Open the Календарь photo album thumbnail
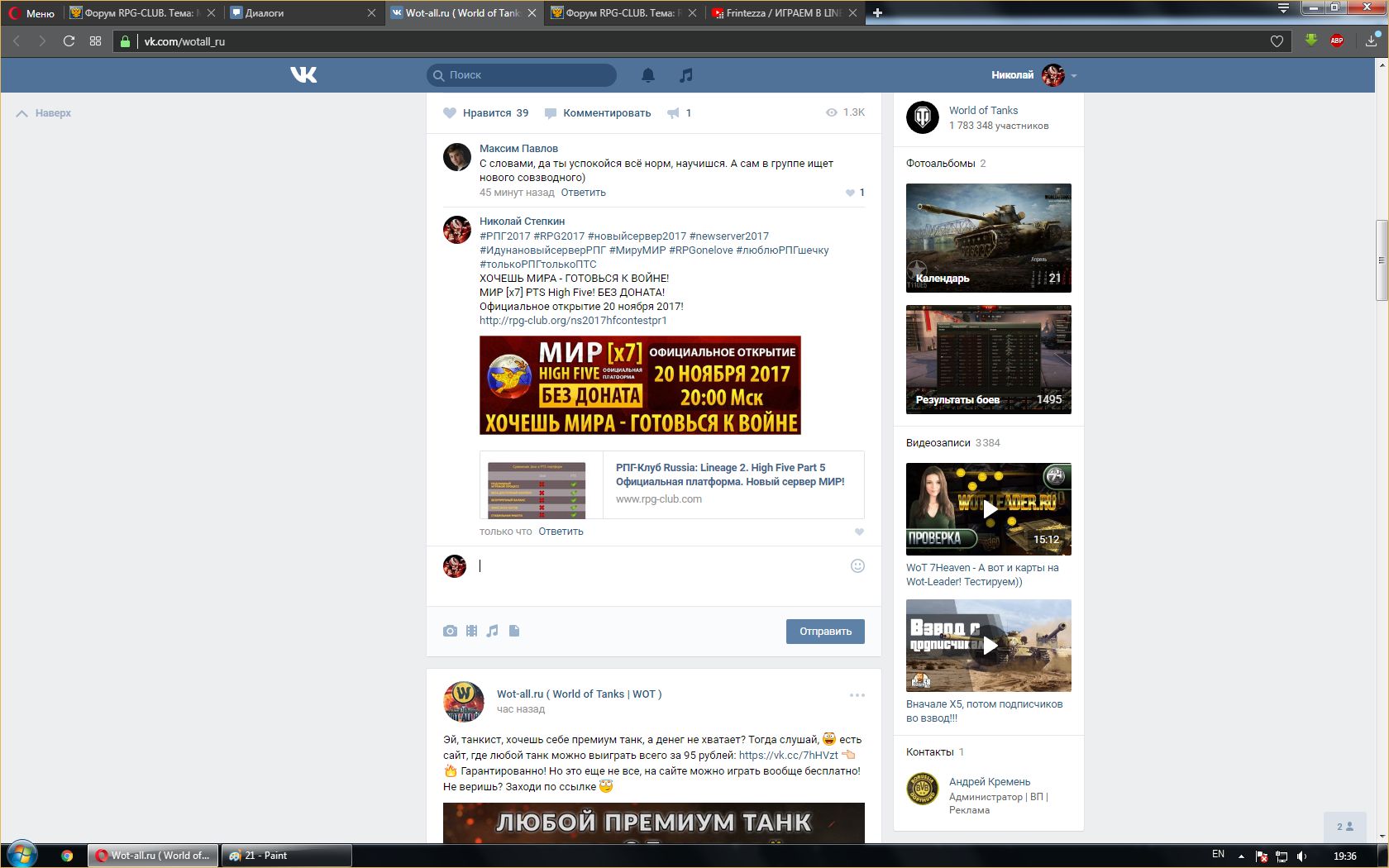Screen dimensions: 1389x868 989,238
